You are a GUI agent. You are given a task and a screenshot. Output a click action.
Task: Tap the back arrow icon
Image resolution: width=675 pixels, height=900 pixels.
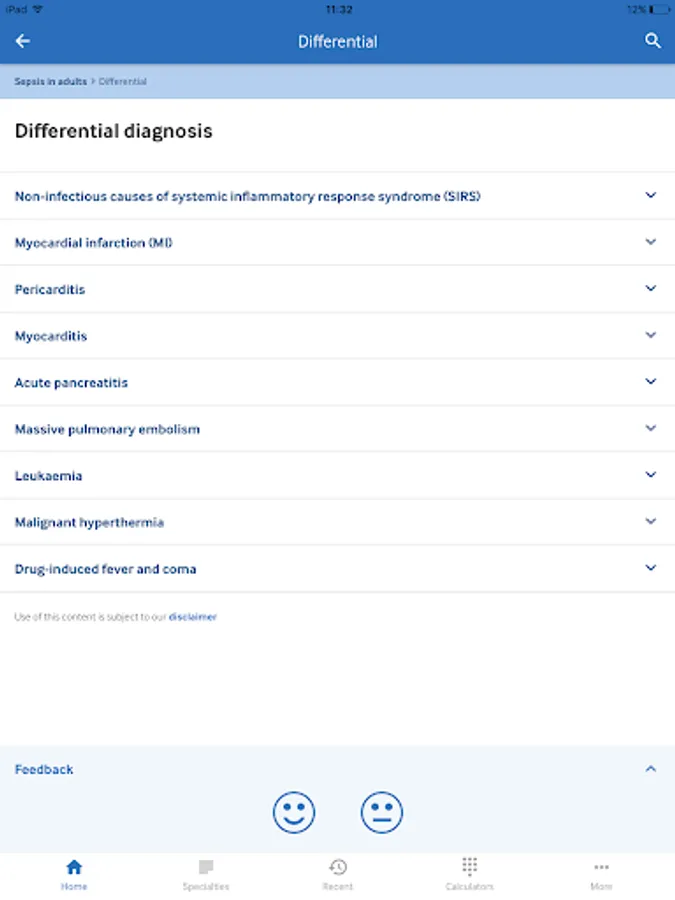(23, 41)
